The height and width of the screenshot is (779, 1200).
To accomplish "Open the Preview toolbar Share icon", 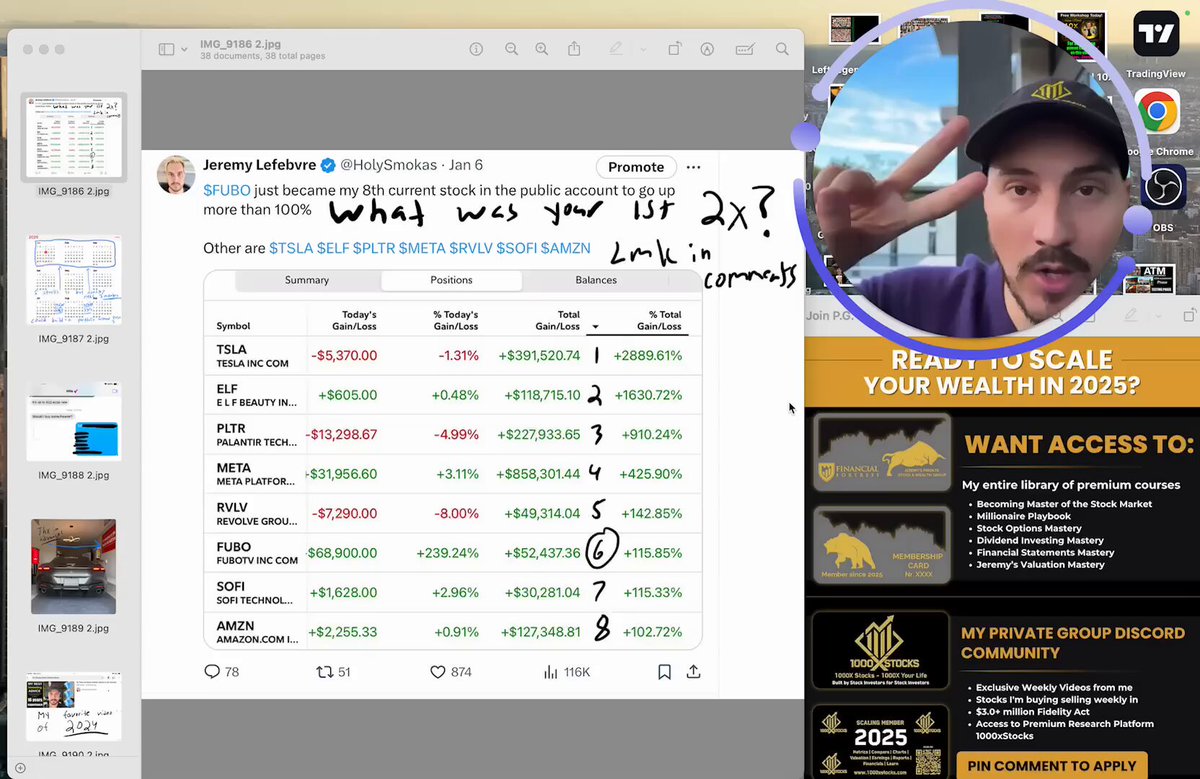I will (574, 48).
